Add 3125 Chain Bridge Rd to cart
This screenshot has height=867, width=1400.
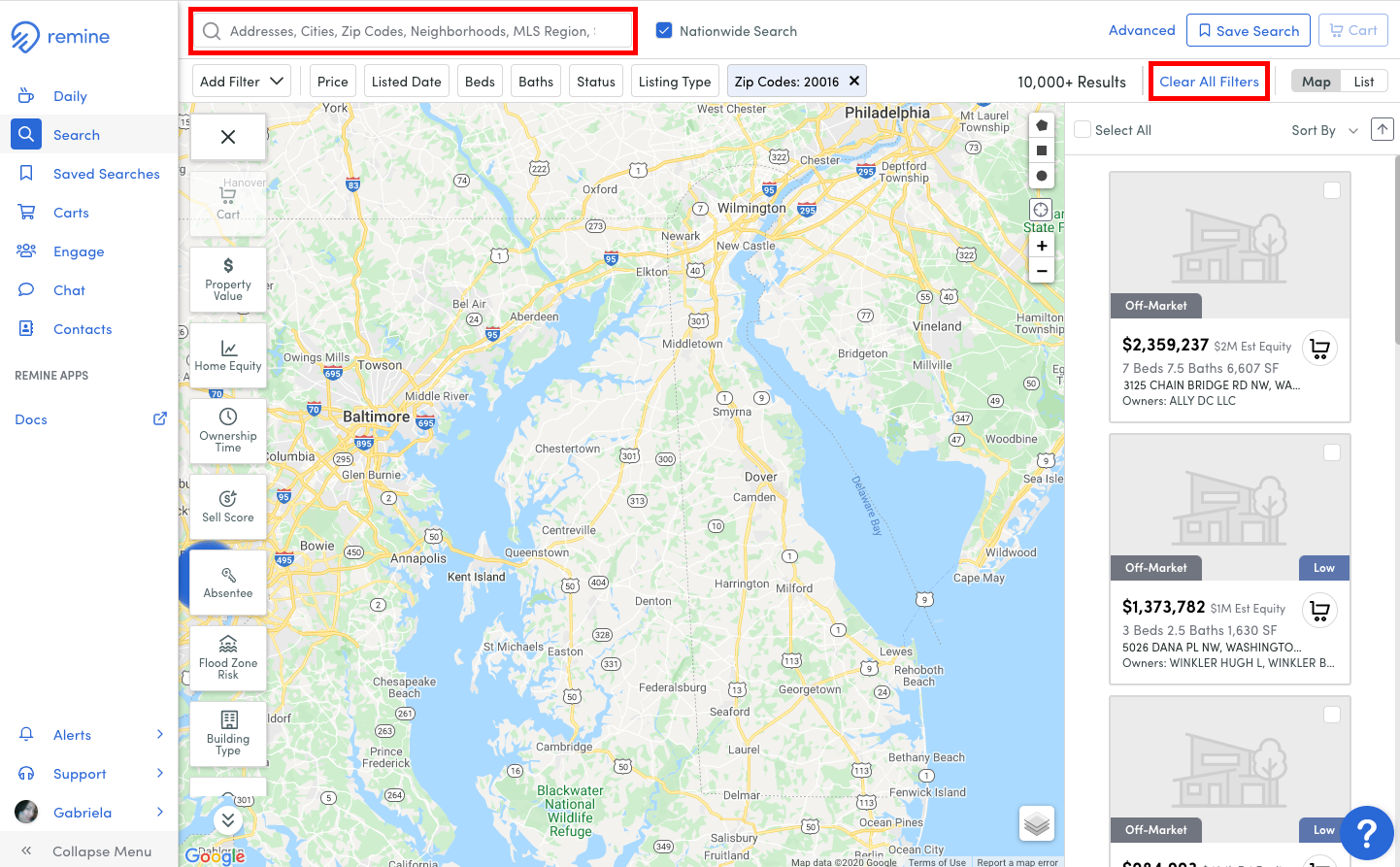(1319, 349)
